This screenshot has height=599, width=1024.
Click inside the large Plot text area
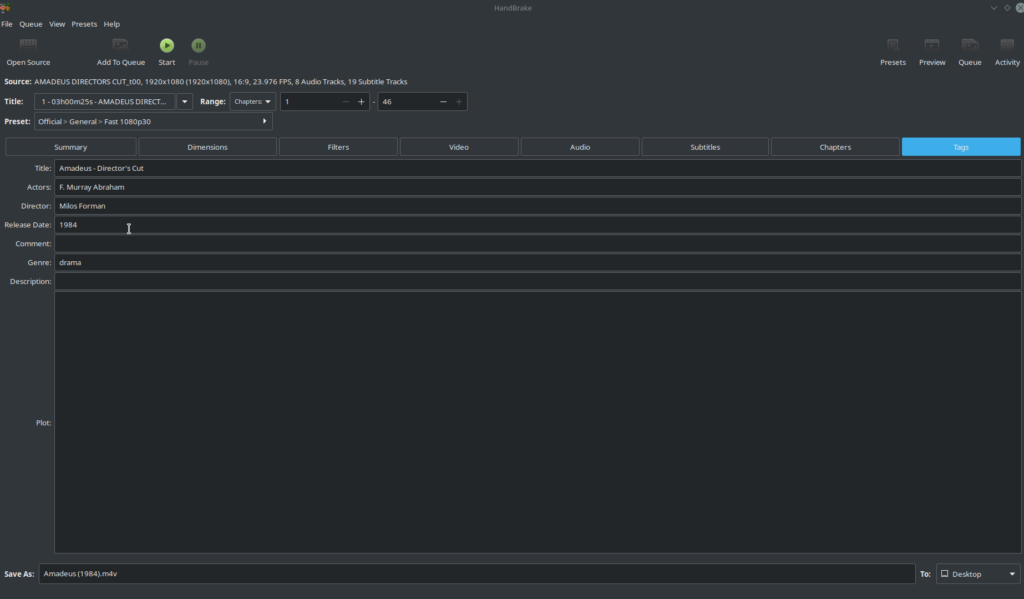[537, 423]
